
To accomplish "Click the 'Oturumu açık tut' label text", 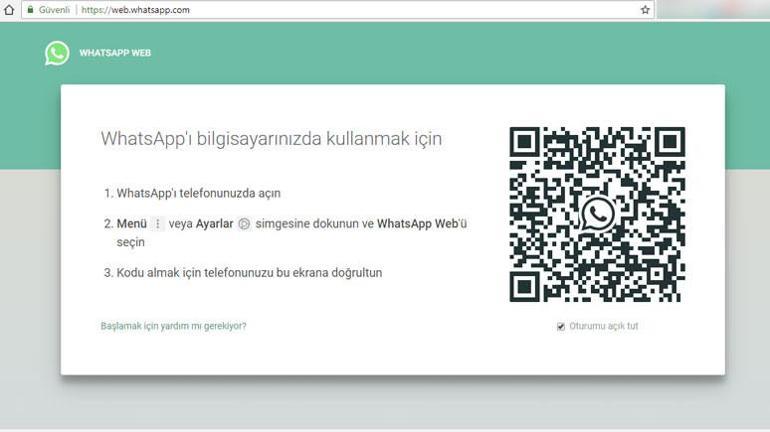I will [x=603, y=326].
